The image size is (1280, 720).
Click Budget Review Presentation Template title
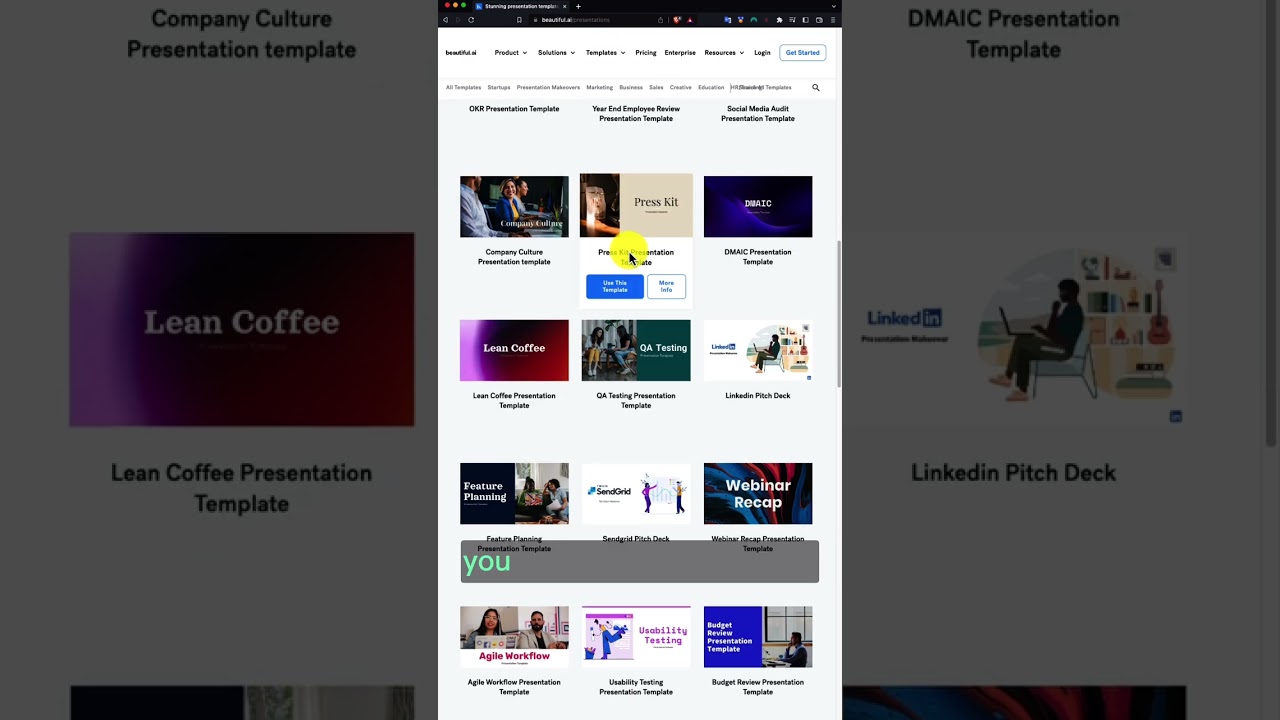pos(758,687)
